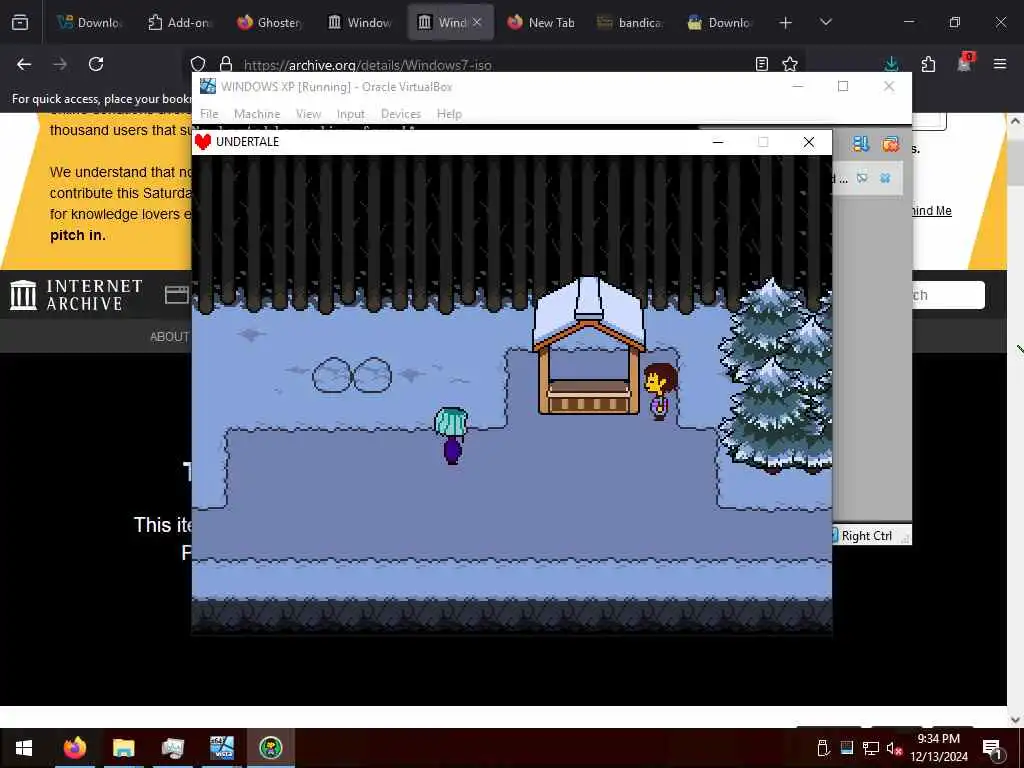The image size is (1024, 768).
Task: Bookmark this page with star icon
Action: [x=790, y=64]
